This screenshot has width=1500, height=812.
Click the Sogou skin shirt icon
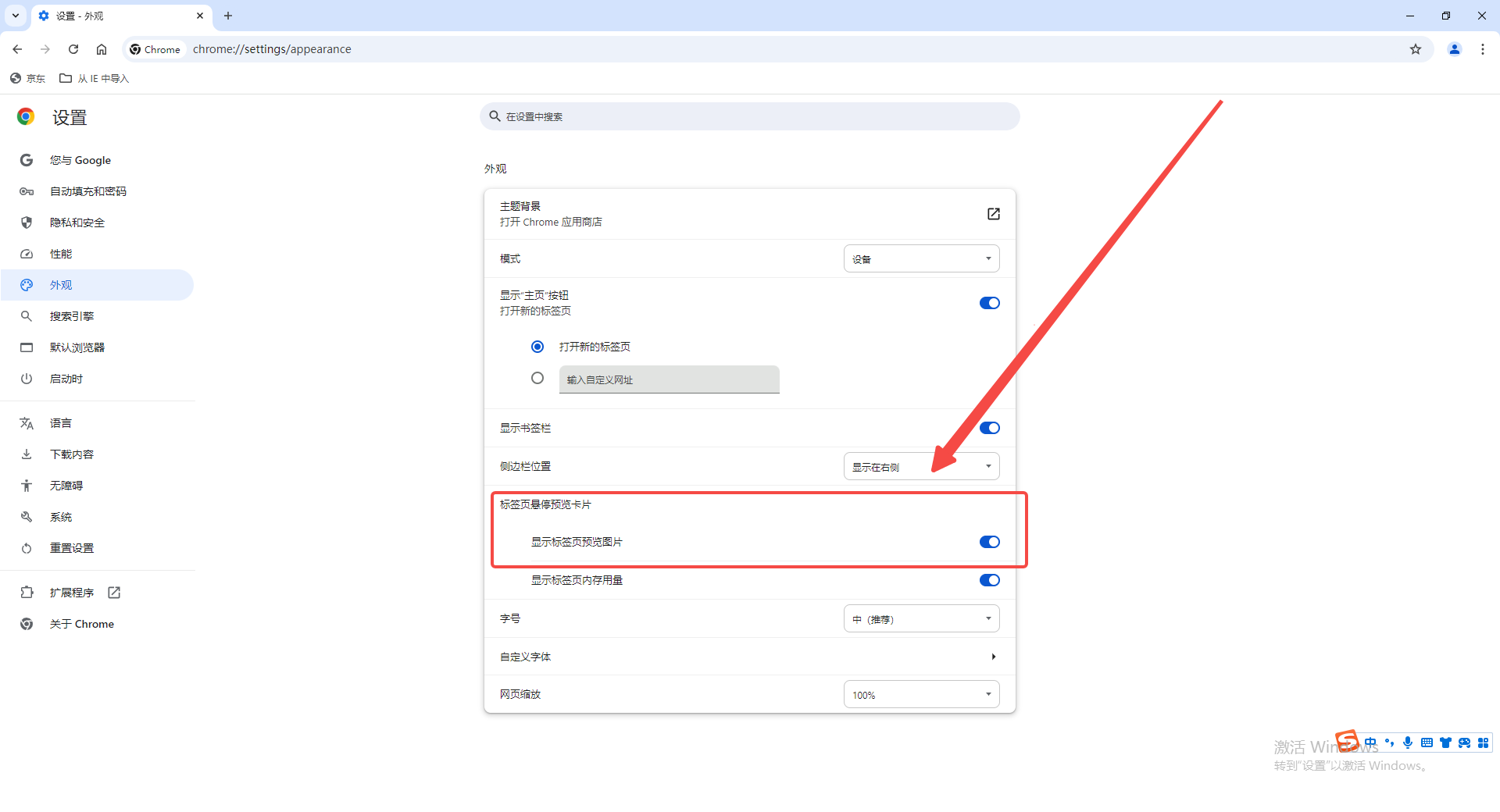[x=1445, y=743]
